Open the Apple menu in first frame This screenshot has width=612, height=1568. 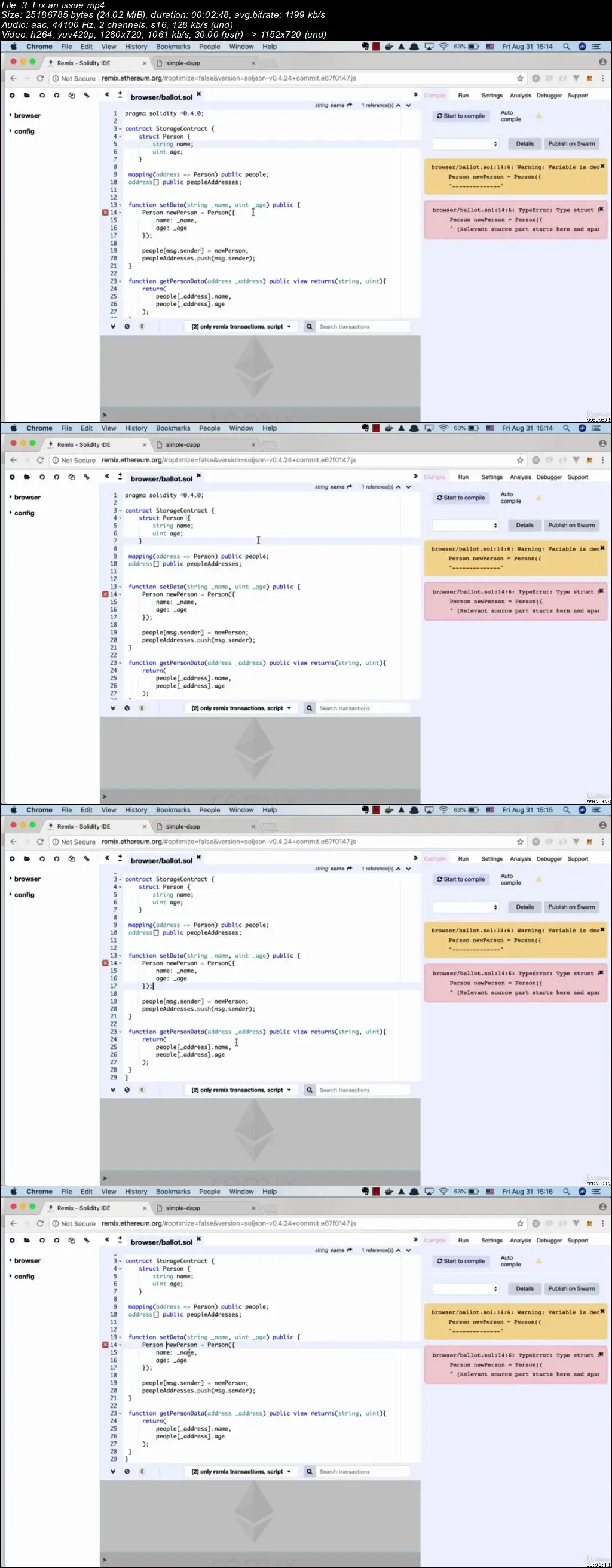[13, 47]
